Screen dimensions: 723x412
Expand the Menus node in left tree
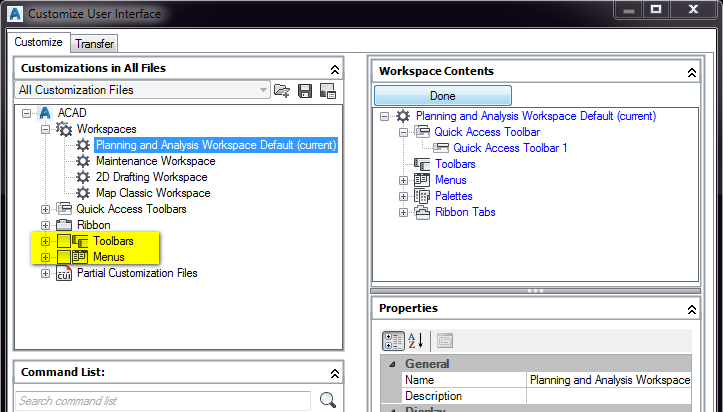point(45,257)
